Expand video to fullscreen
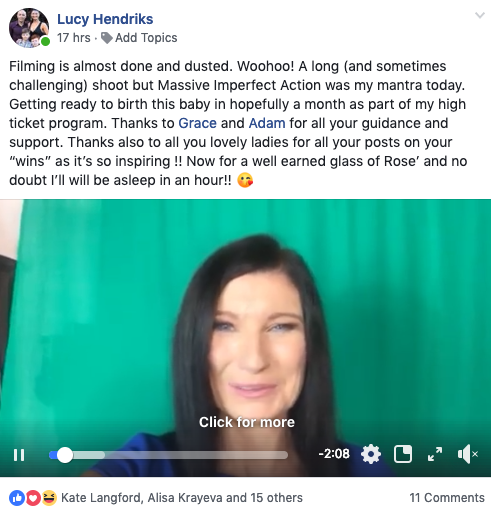The height and width of the screenshot is (516, 491). (435, 454)
